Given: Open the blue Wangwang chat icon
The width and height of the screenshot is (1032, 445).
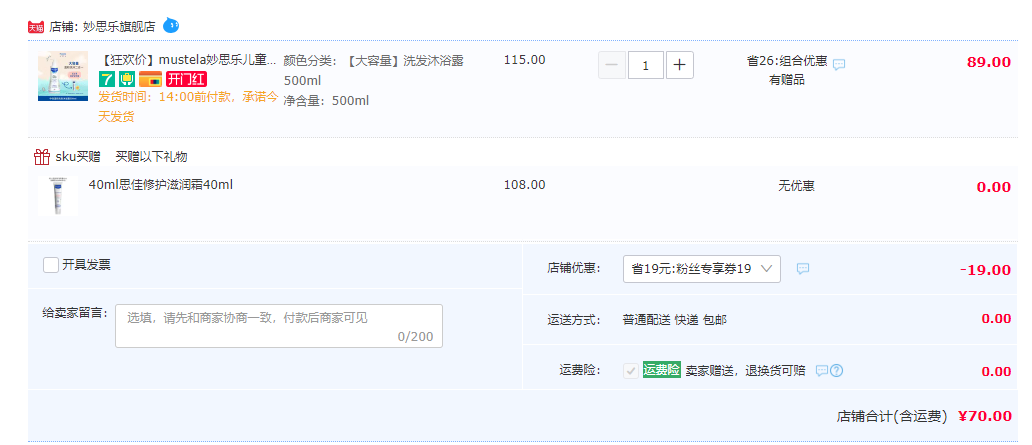Looking at the screenshot, I should click(171, 26).
